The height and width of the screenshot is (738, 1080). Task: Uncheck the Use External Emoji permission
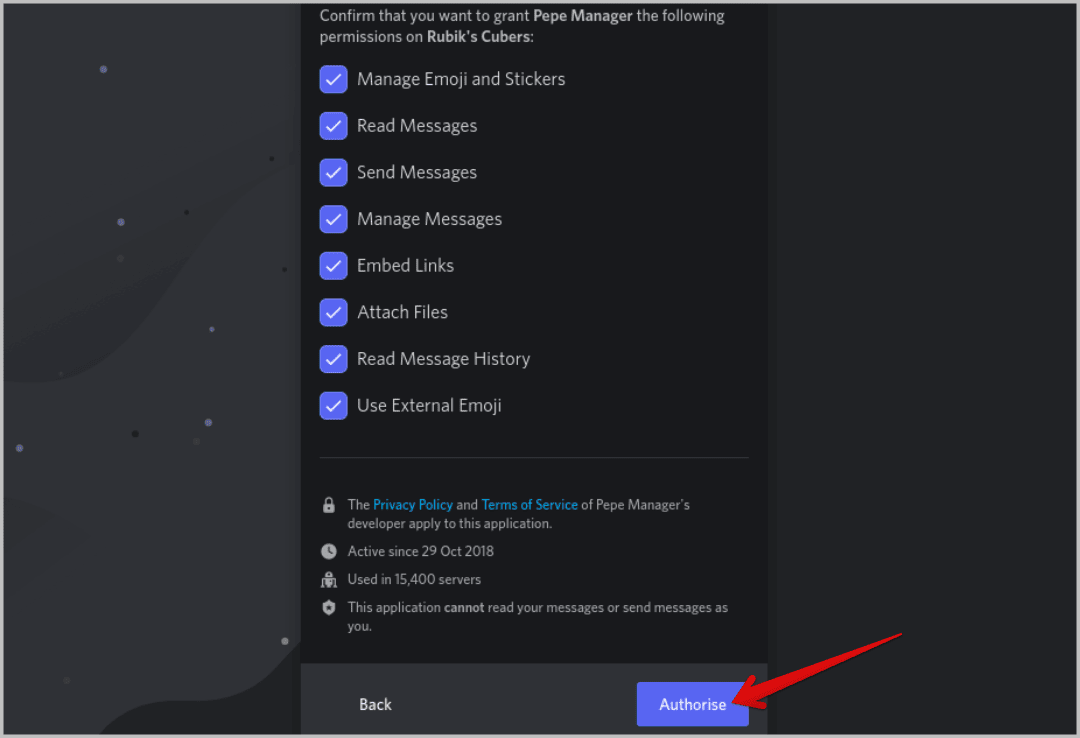(x=333, y=406)
